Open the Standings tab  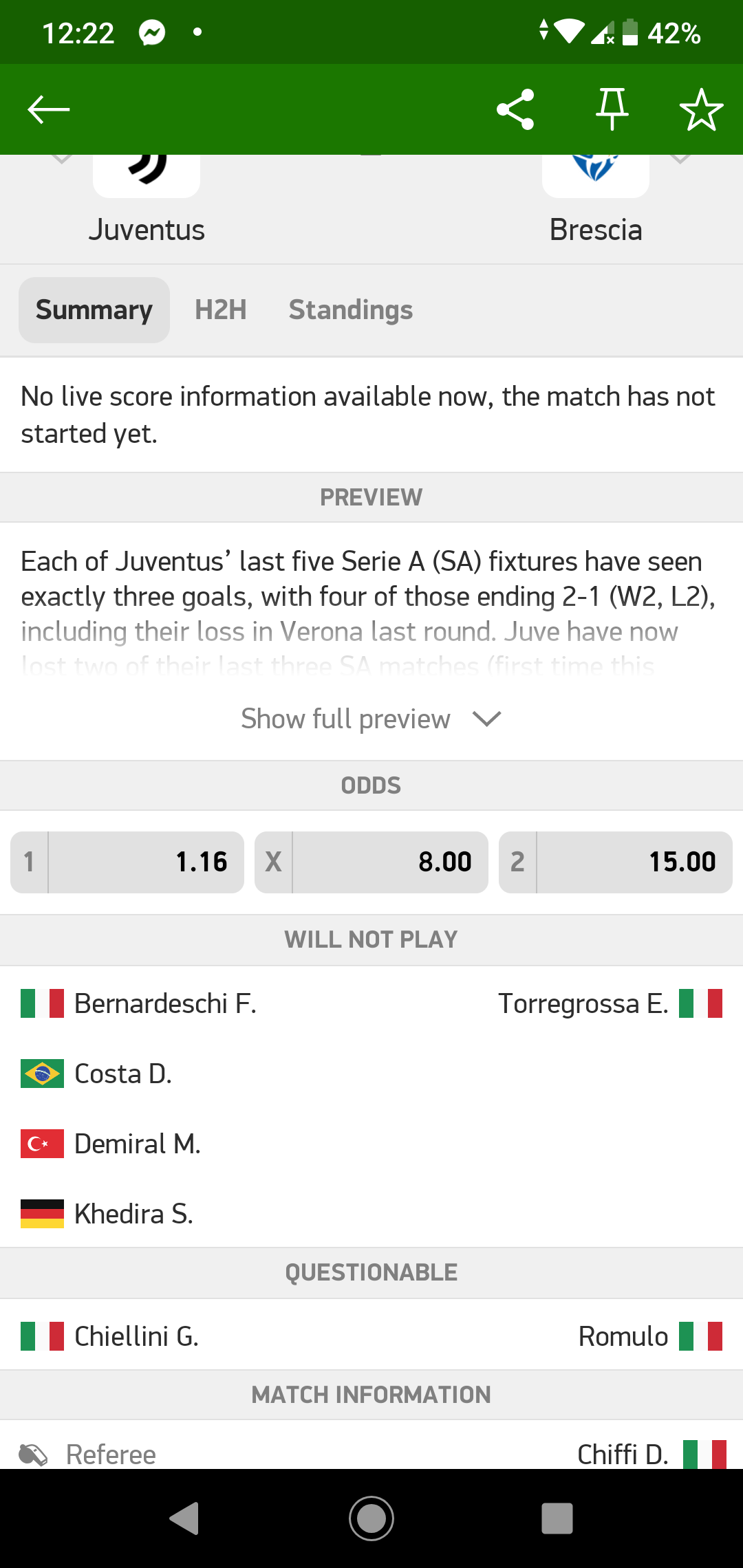click(351, 310)
